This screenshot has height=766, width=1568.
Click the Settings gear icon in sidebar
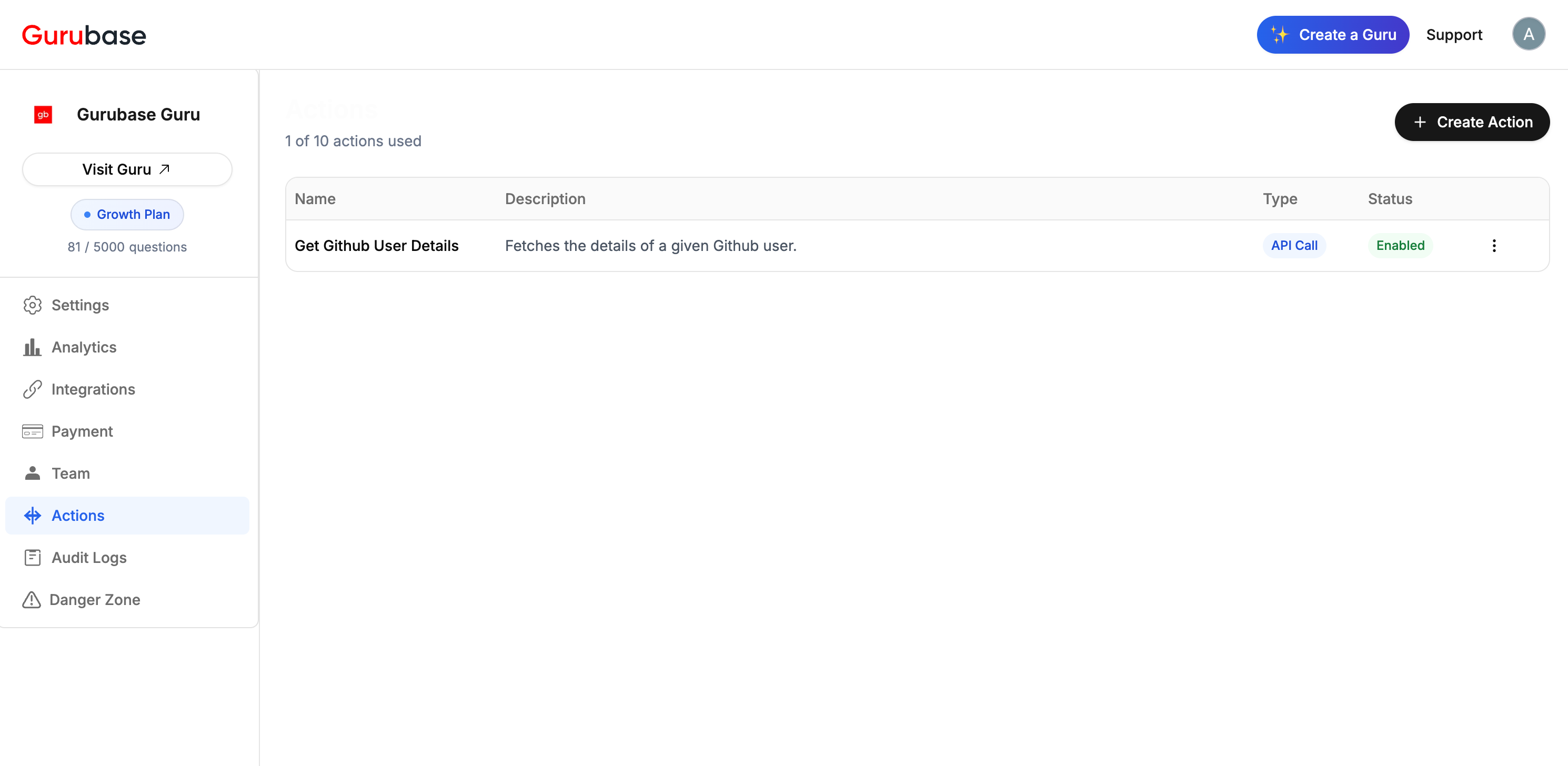(x=32, y=305)
